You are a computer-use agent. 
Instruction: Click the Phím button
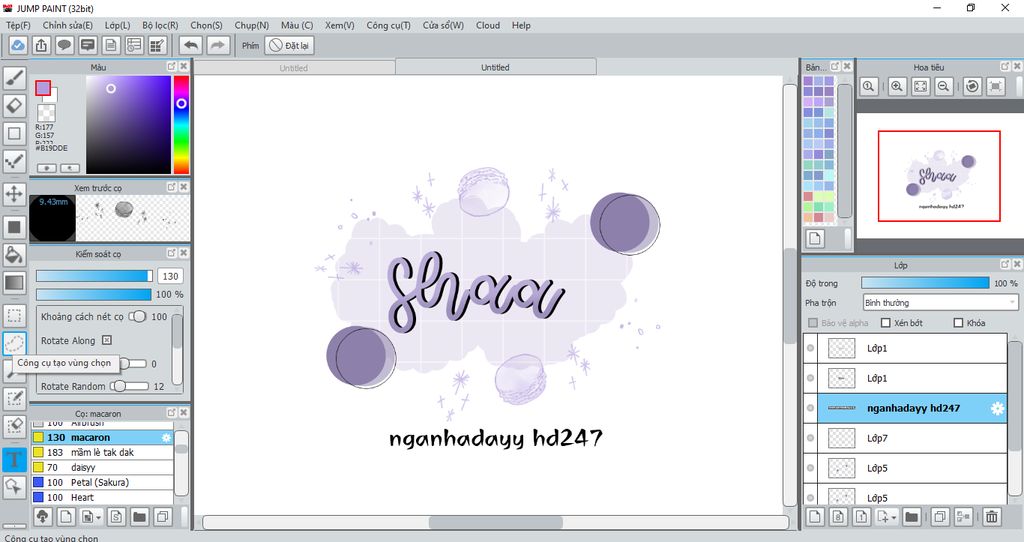[x=250, y=45]
